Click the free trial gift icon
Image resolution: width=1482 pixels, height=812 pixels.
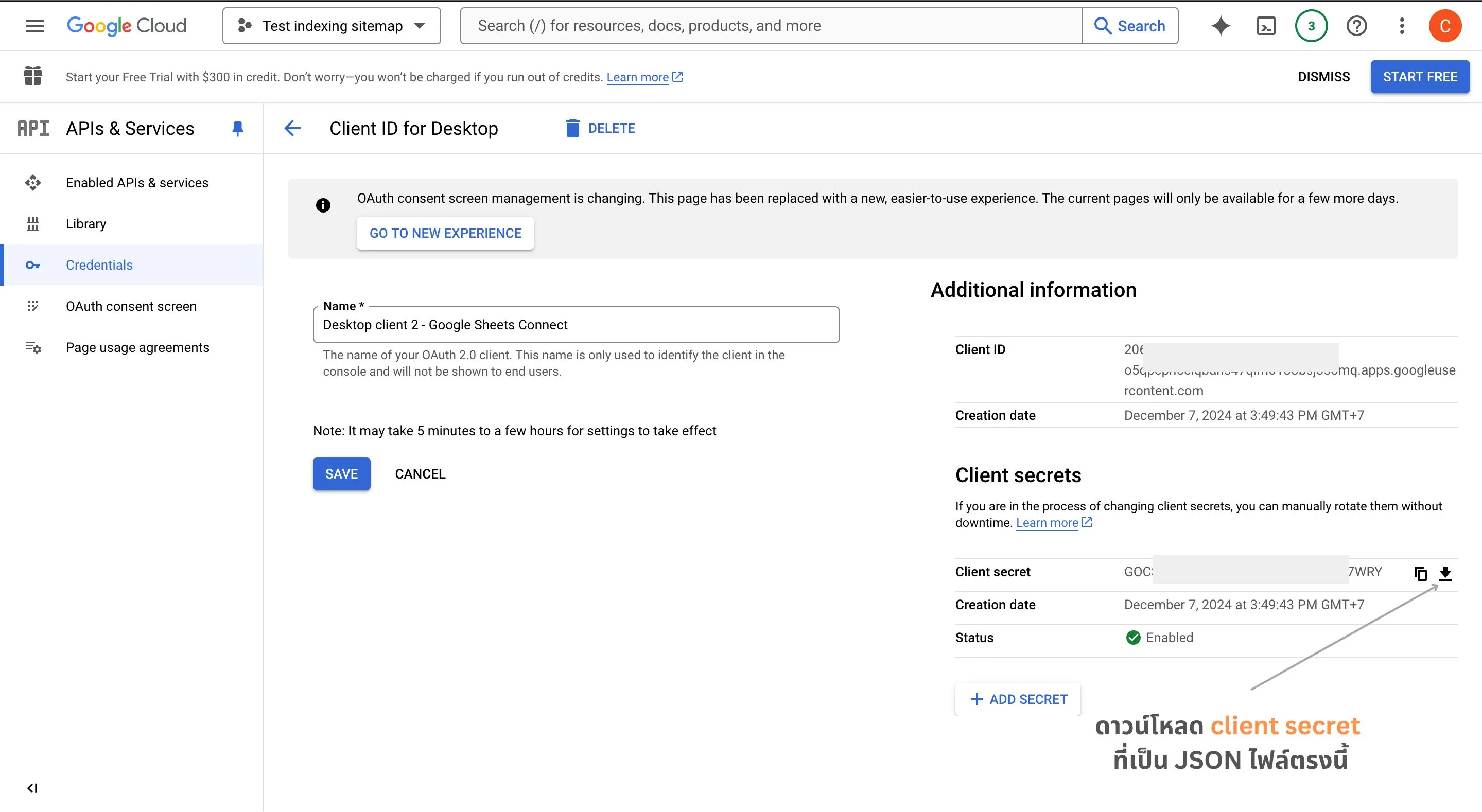(33, 76)
